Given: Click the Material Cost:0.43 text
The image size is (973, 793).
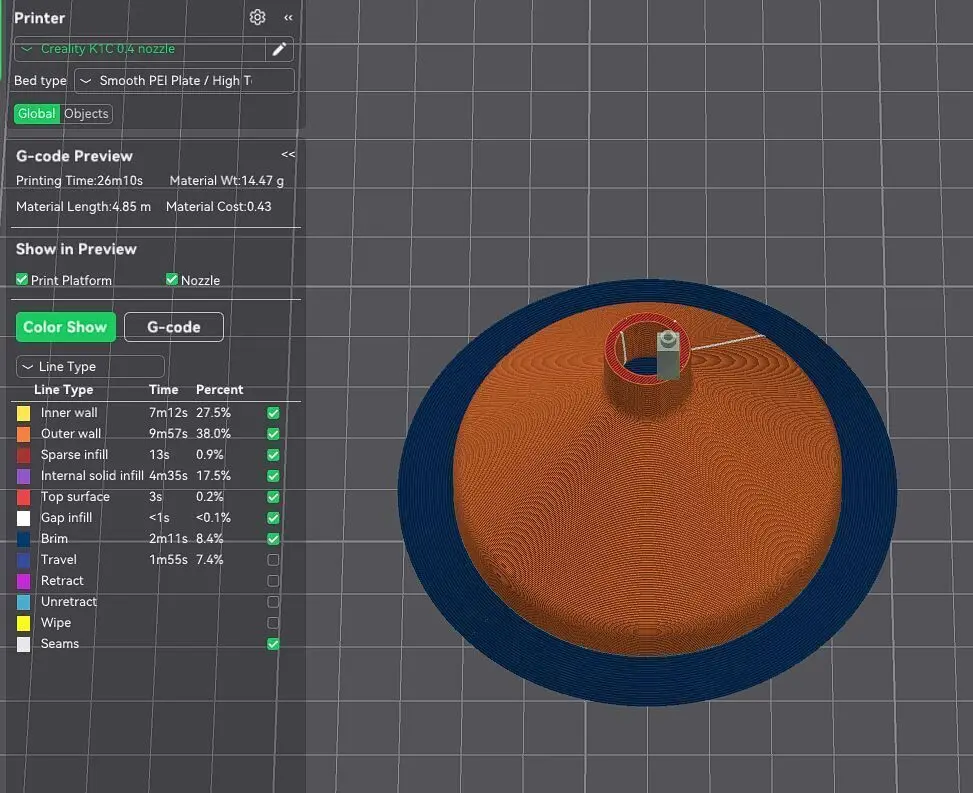Looking at the screenshot, I should pos(218,207).
